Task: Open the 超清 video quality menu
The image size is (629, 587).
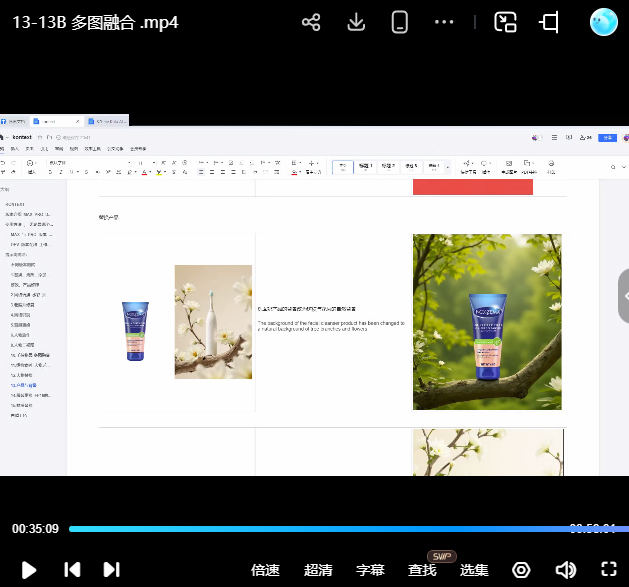Action: point(318,570)
